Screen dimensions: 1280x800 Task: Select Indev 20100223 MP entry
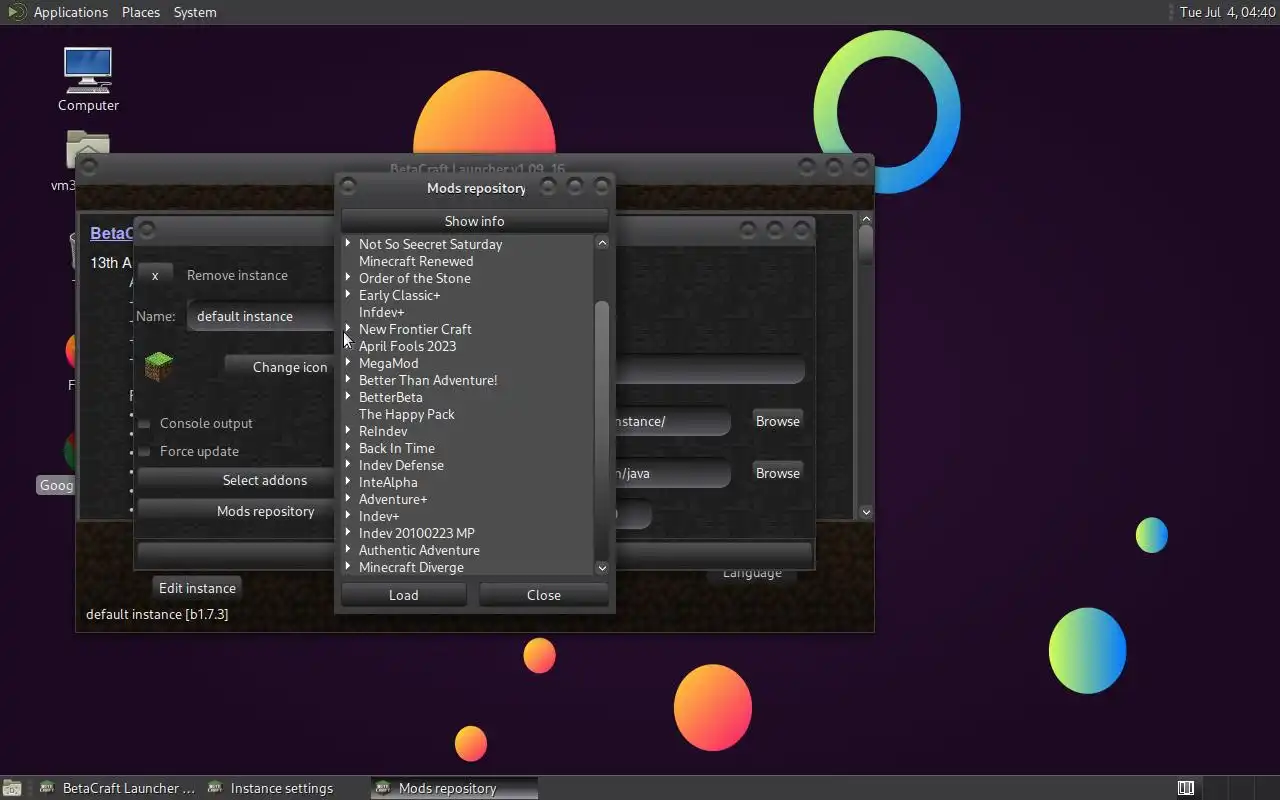point(417,533)
